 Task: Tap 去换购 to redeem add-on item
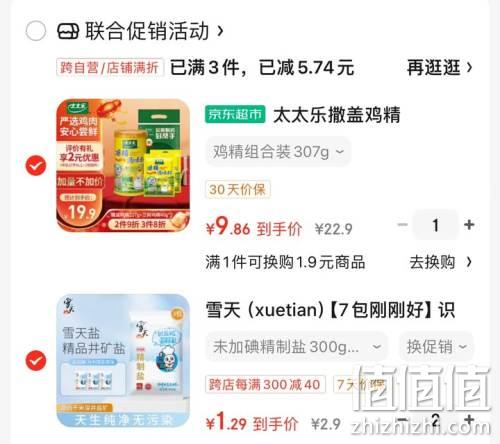(440, 262)
